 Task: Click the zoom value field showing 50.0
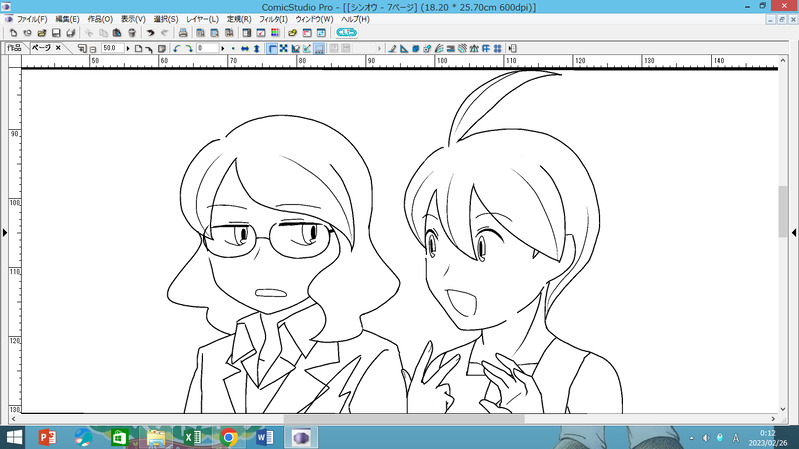tap(112, 48)
